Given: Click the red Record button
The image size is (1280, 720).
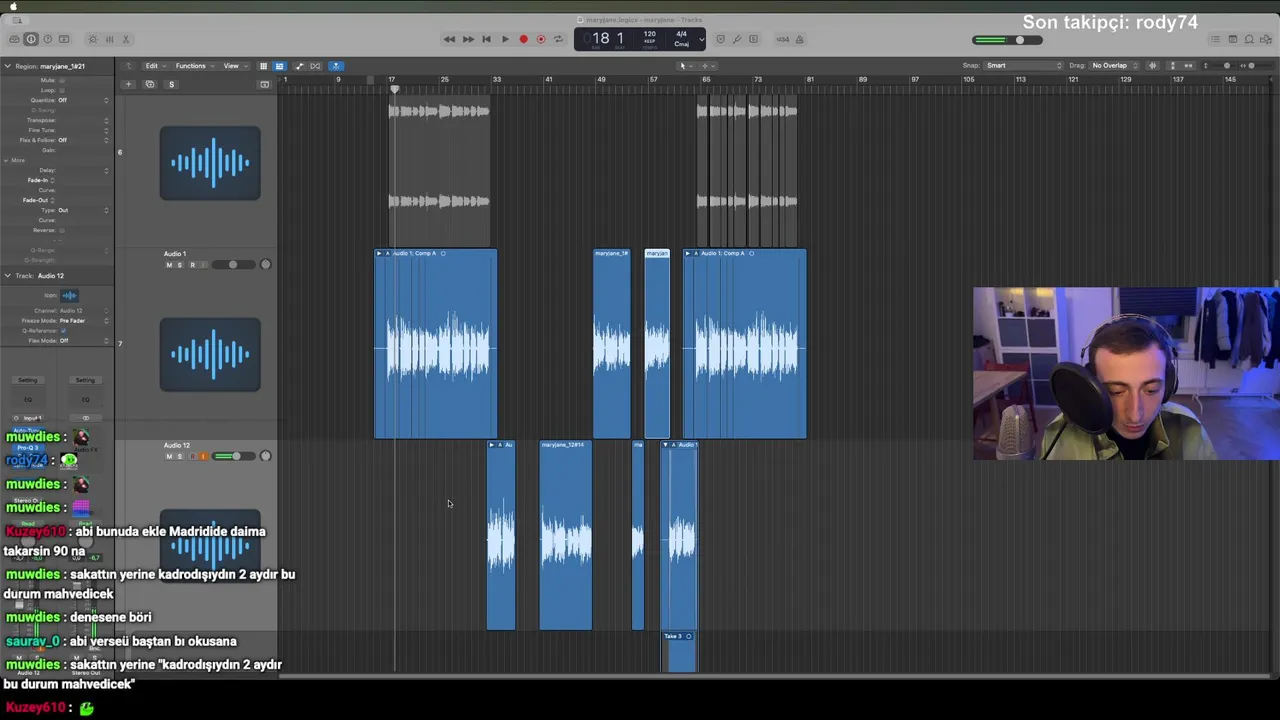Looking at the screenshot, I should coord(523,39).
